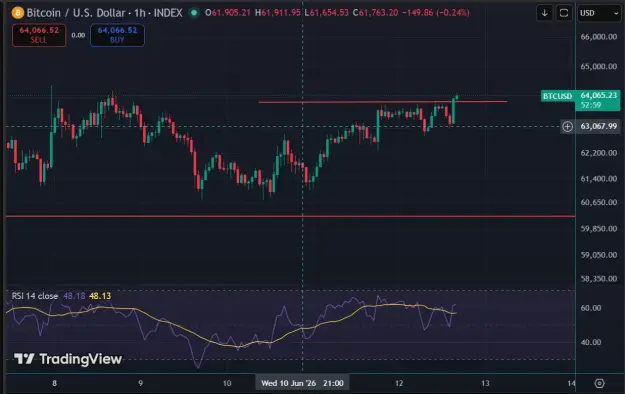Click the Bitcoin logo icon
Viewport: 625px width, 394px height.
click(x=18, y=13)
